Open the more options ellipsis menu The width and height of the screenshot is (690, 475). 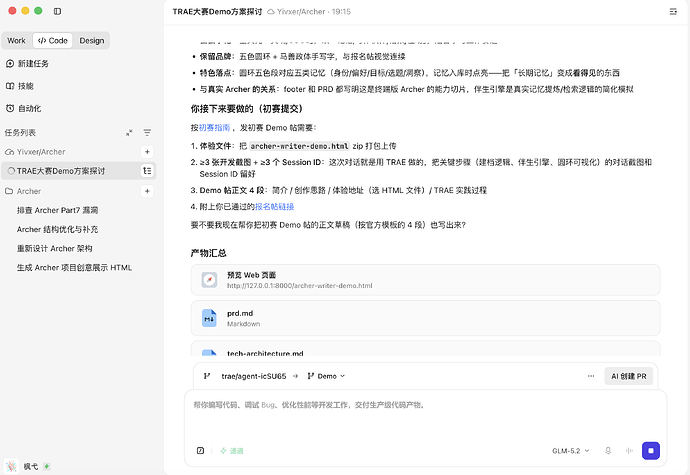591,376
